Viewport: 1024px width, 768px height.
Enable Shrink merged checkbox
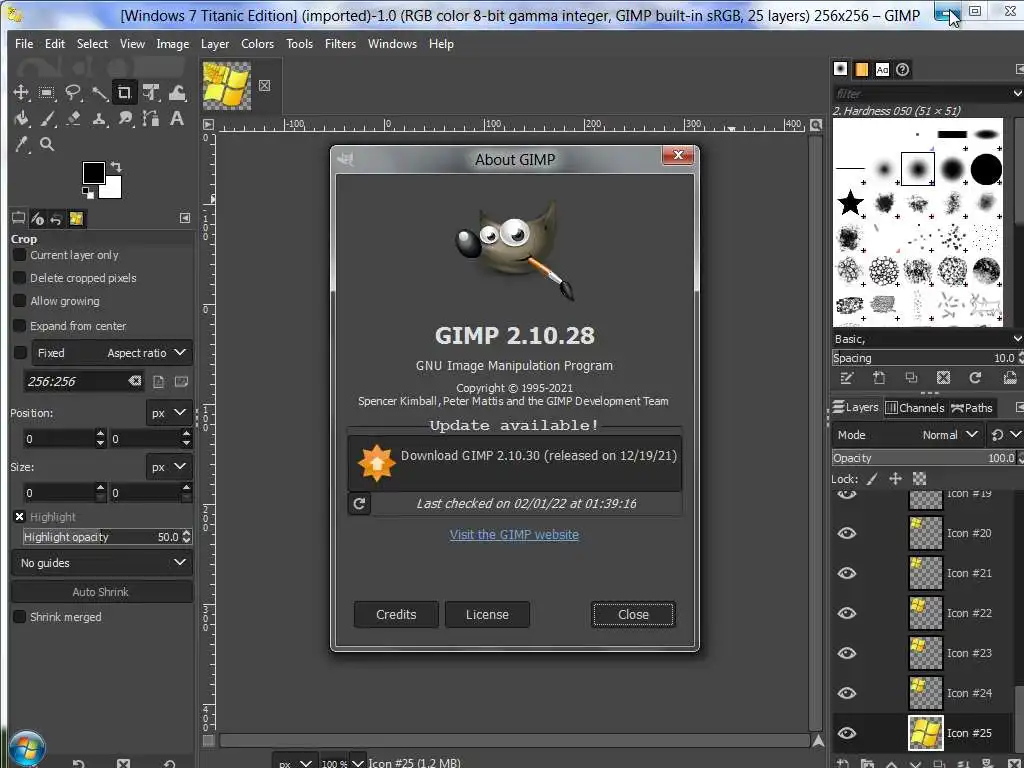pyautogui.click(x=20, y=616)
